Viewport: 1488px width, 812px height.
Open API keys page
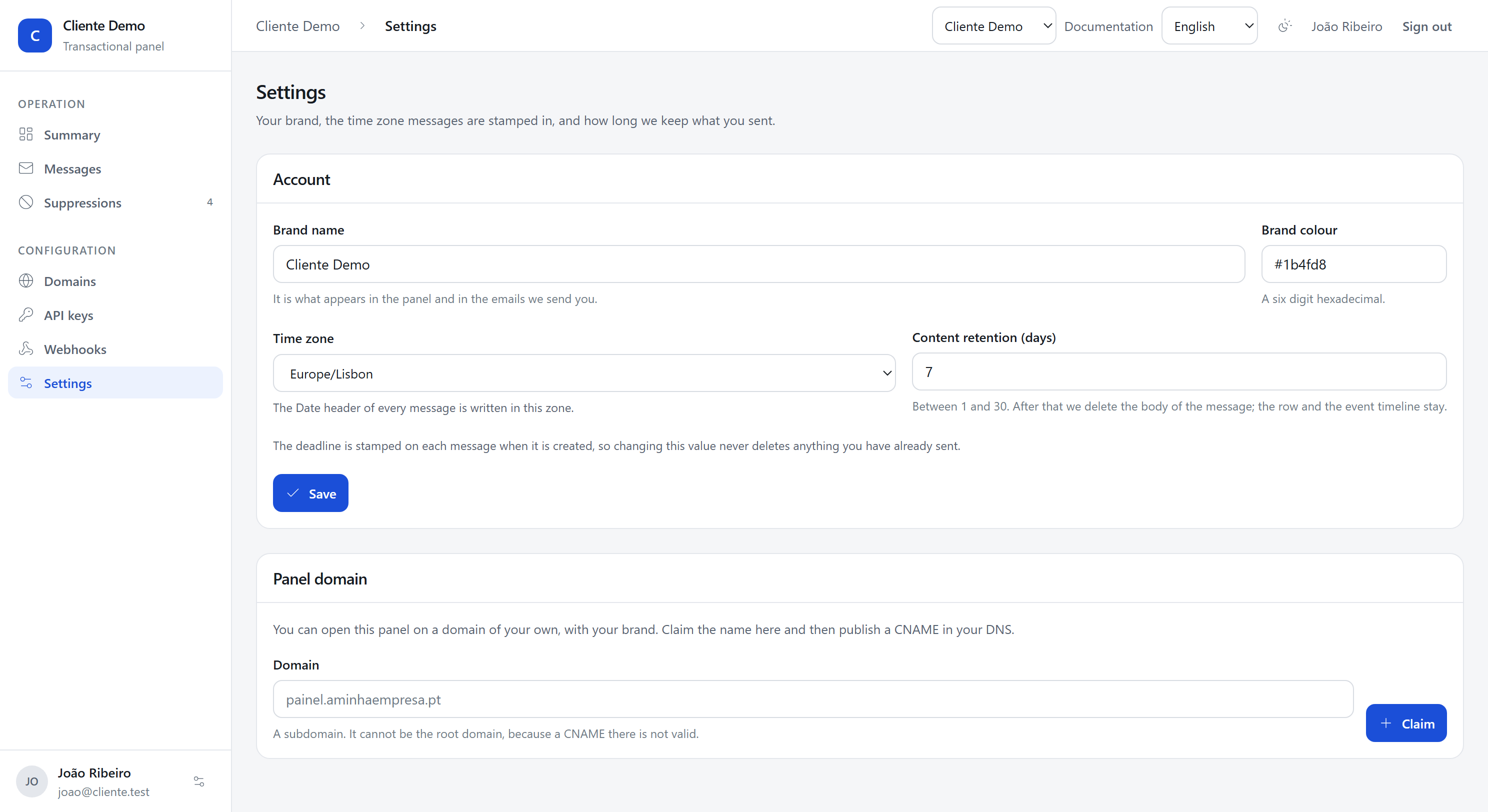click(115, 315)
